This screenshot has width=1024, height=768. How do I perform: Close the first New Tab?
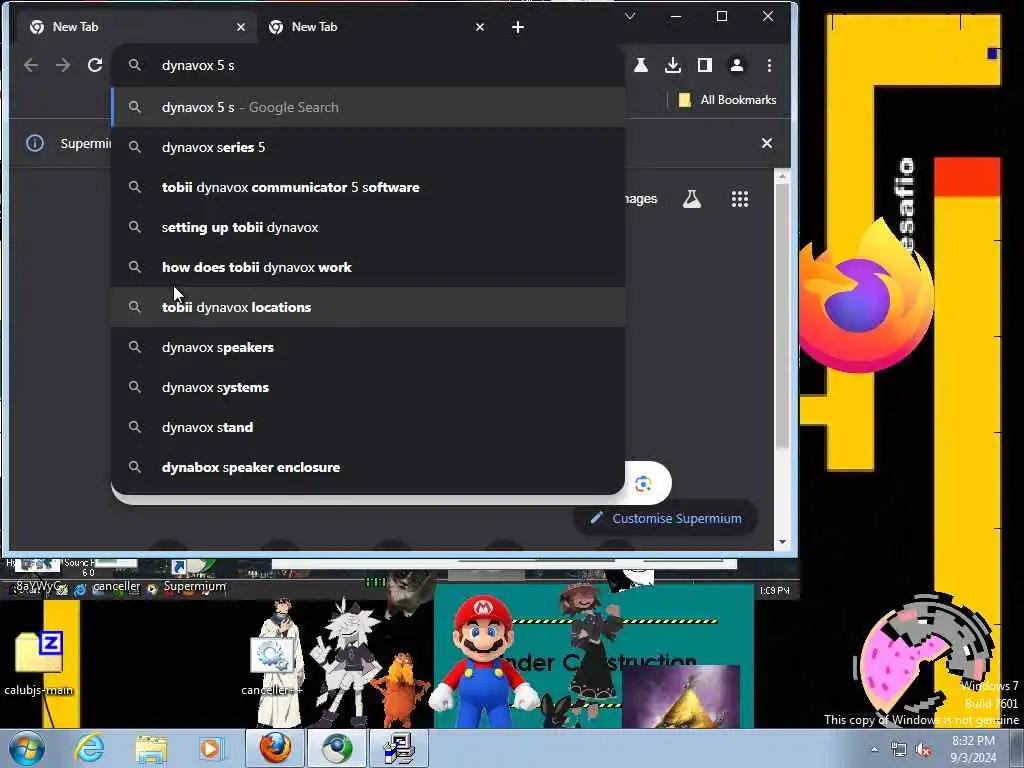pyautogui.click(x=241, y=27)
